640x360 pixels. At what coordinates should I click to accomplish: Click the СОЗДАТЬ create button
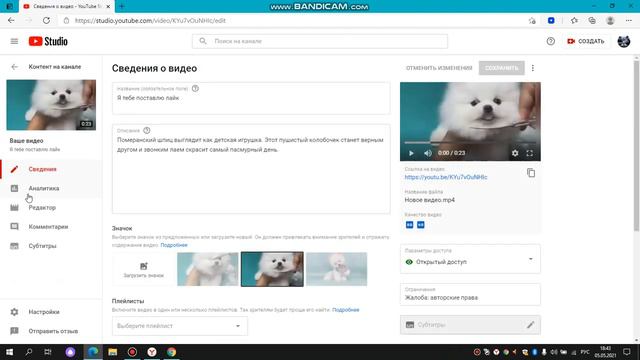click(x=586, y=41)
